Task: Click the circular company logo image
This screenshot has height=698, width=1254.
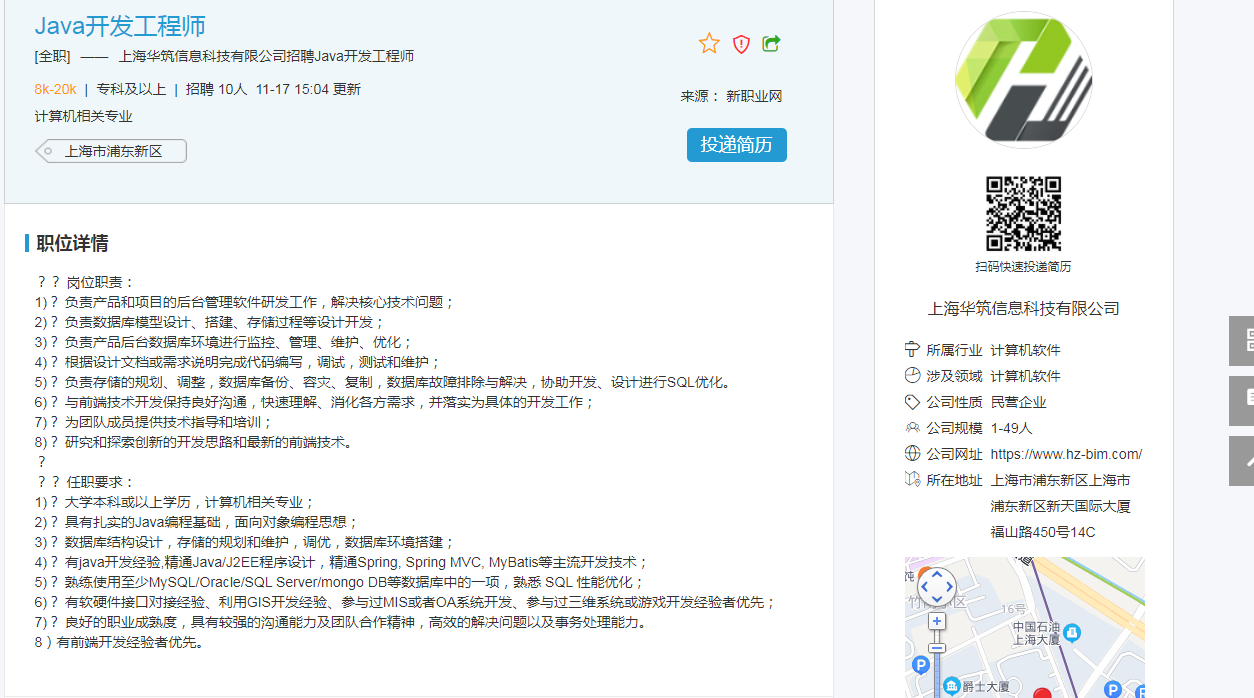Action: (1023, 80)
